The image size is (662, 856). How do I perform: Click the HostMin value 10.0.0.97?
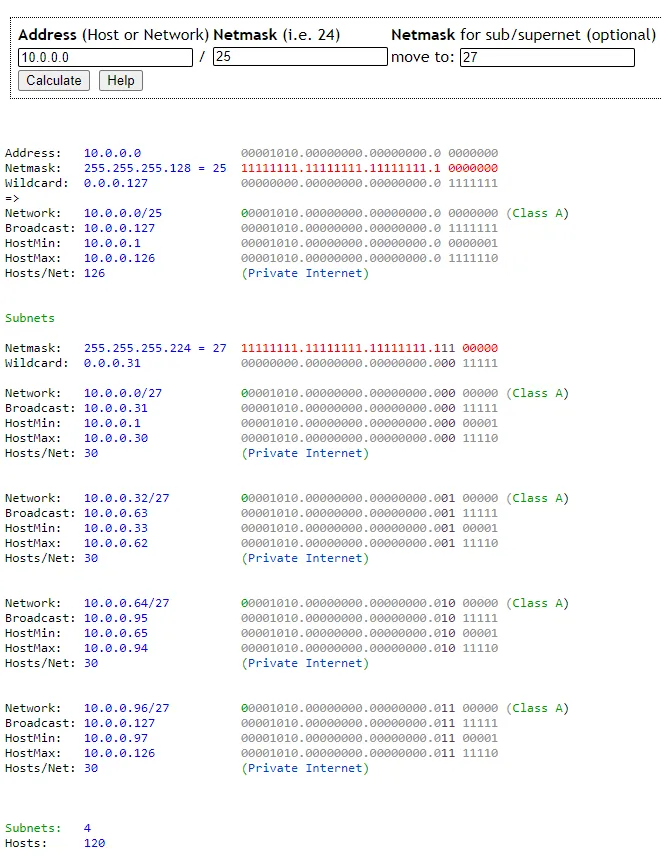point(116,738)
